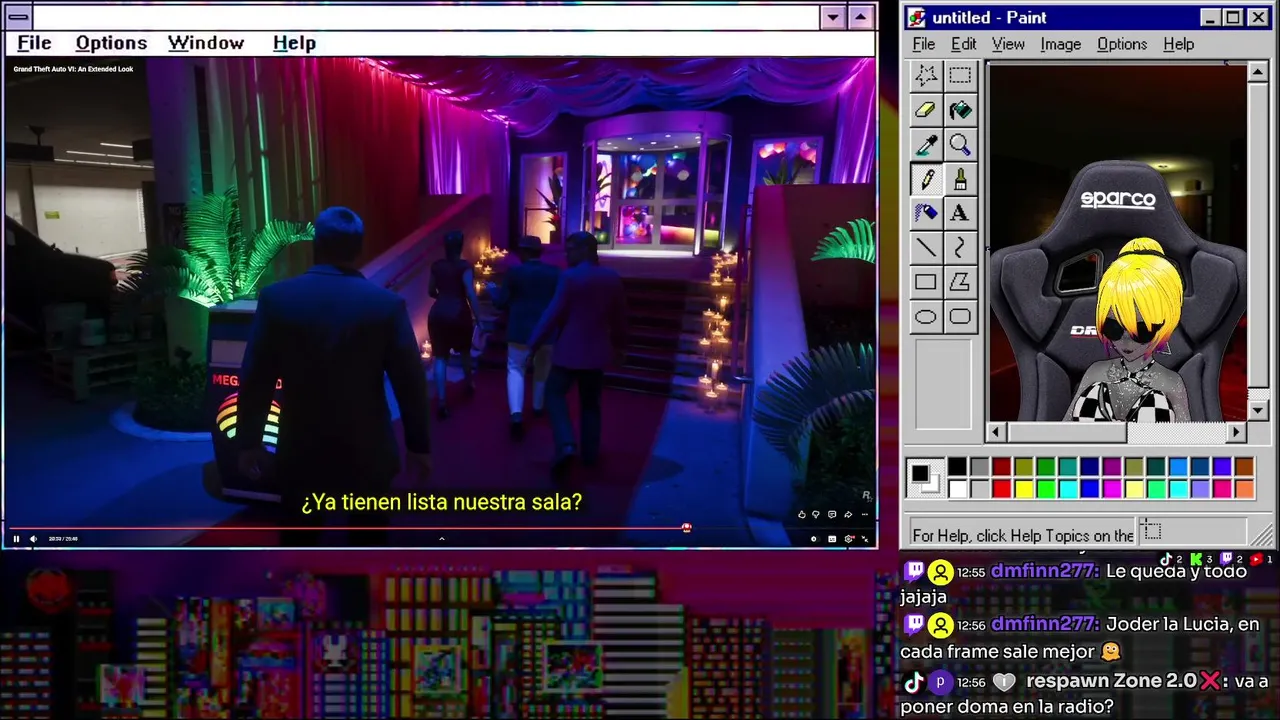Open the three-dot more options on the video

pyautogui.click(x=864, y=515)
